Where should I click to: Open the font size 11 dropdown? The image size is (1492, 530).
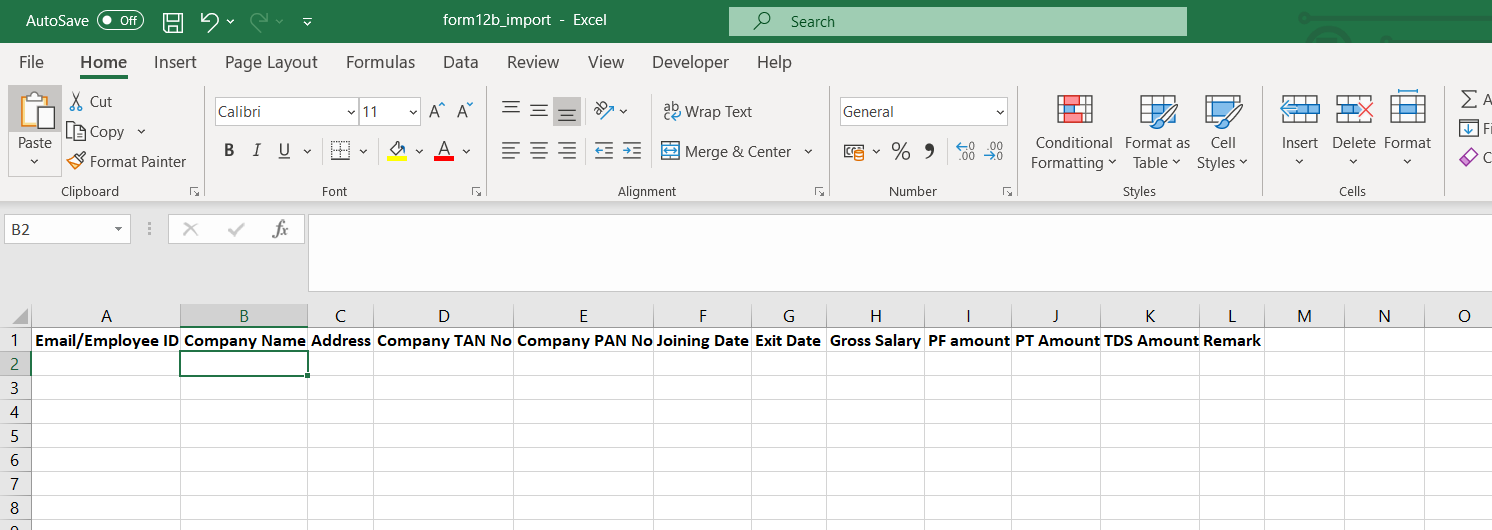point(413,112)
